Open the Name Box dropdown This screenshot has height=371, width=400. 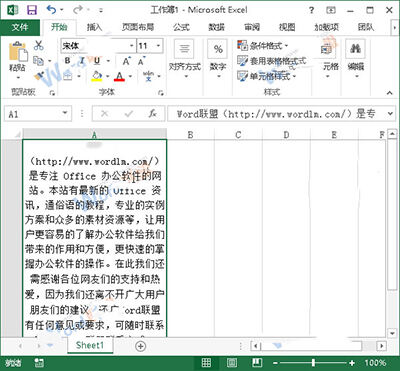[65, 114]
